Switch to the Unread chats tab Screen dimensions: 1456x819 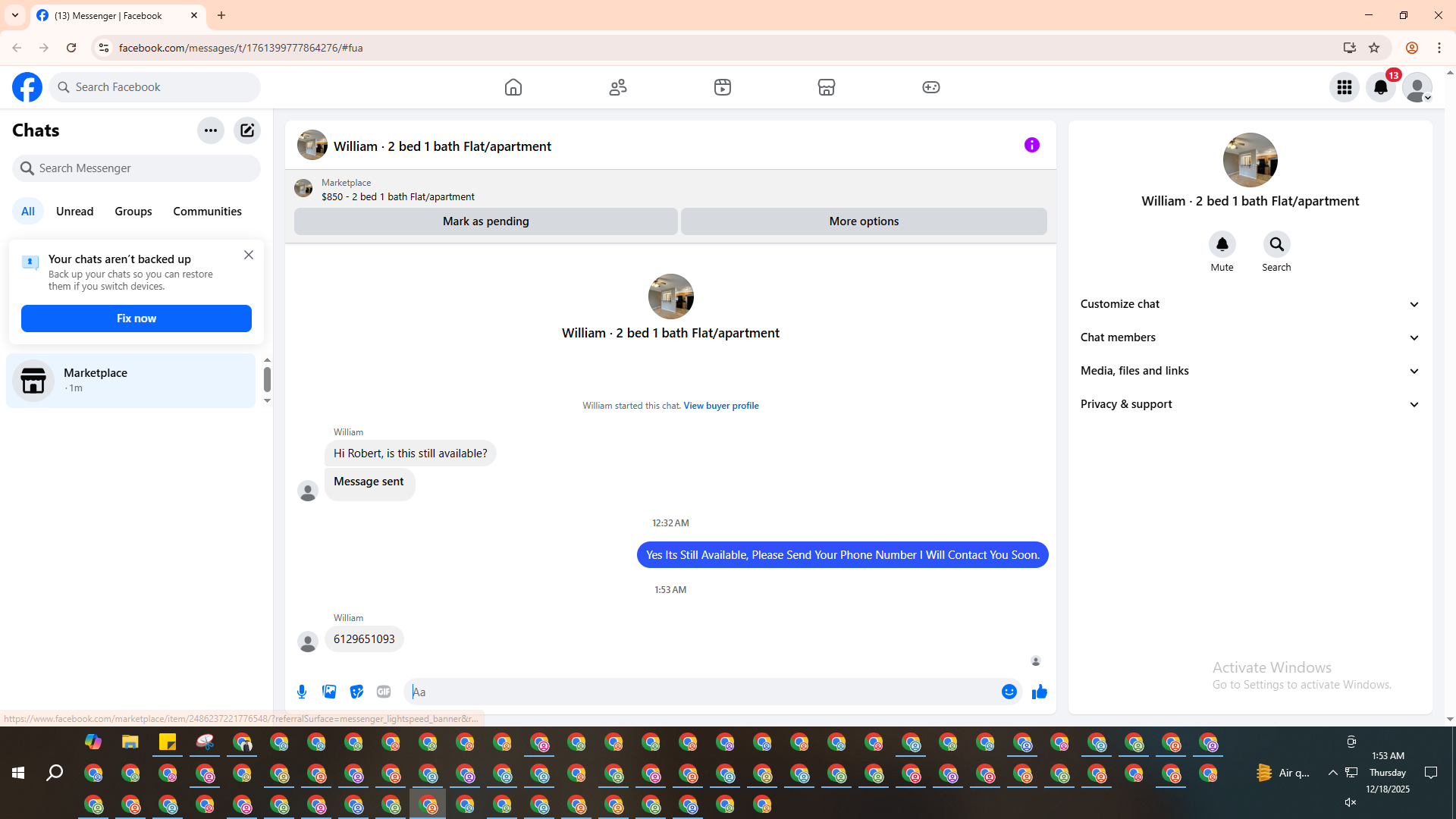[74, 212]
